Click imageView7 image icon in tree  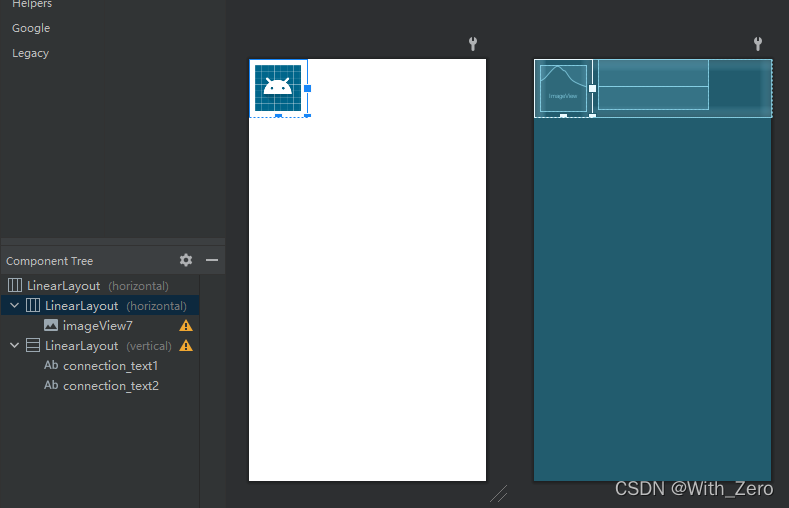[x=51, y=325]
